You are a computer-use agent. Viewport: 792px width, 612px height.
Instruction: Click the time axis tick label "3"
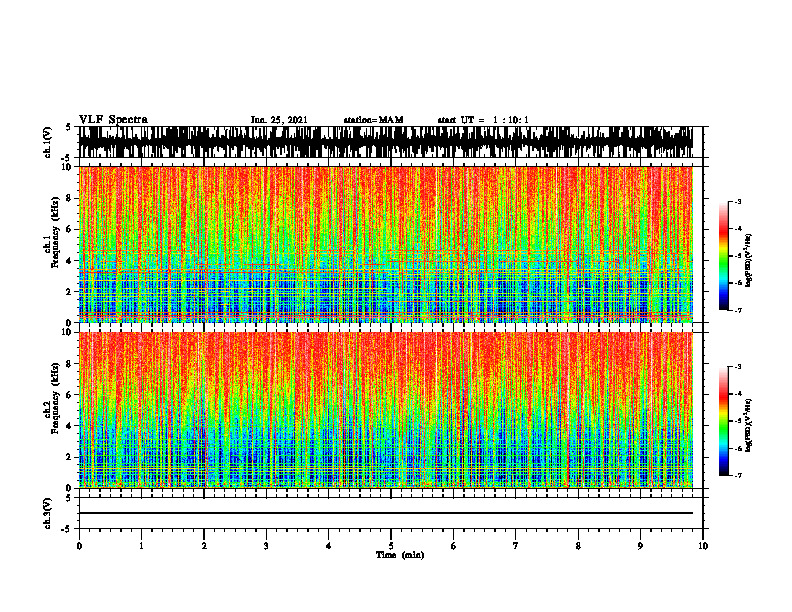[x=266, y=546]
